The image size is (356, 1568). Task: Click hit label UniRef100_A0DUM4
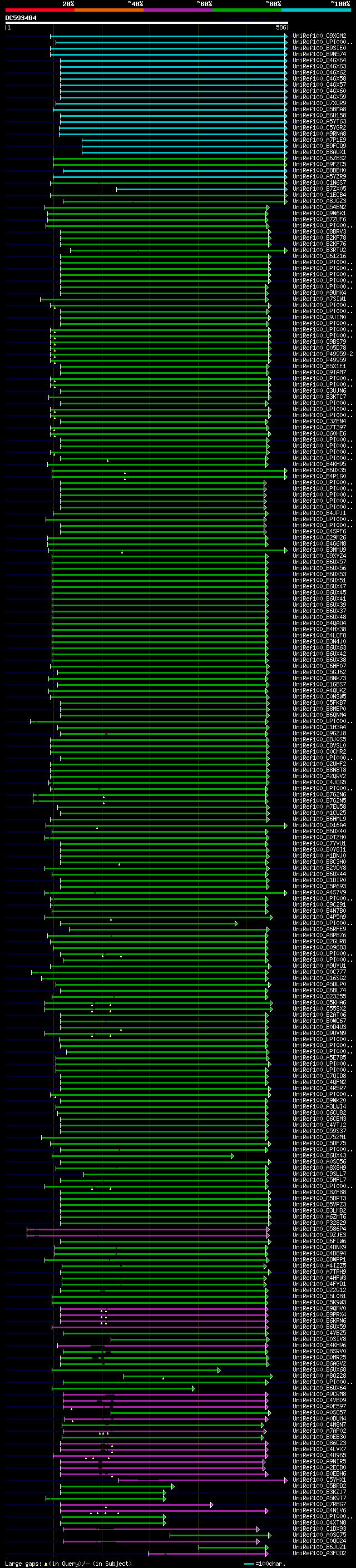point(319,1418)
